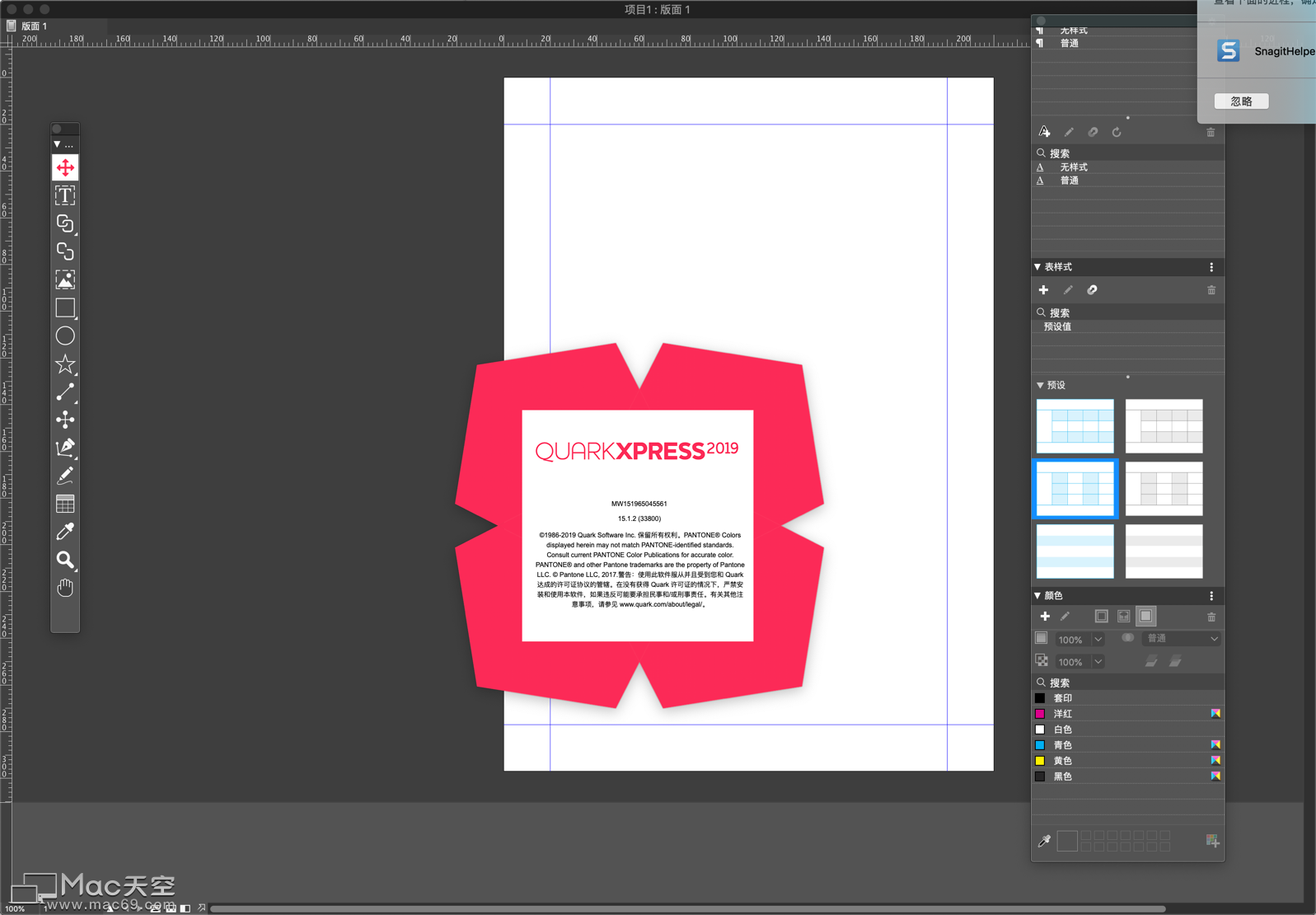The height and width of the screenshot is (915, 1316).
Task: Select the Picture Content tool
Action: [x=65, y=279]
